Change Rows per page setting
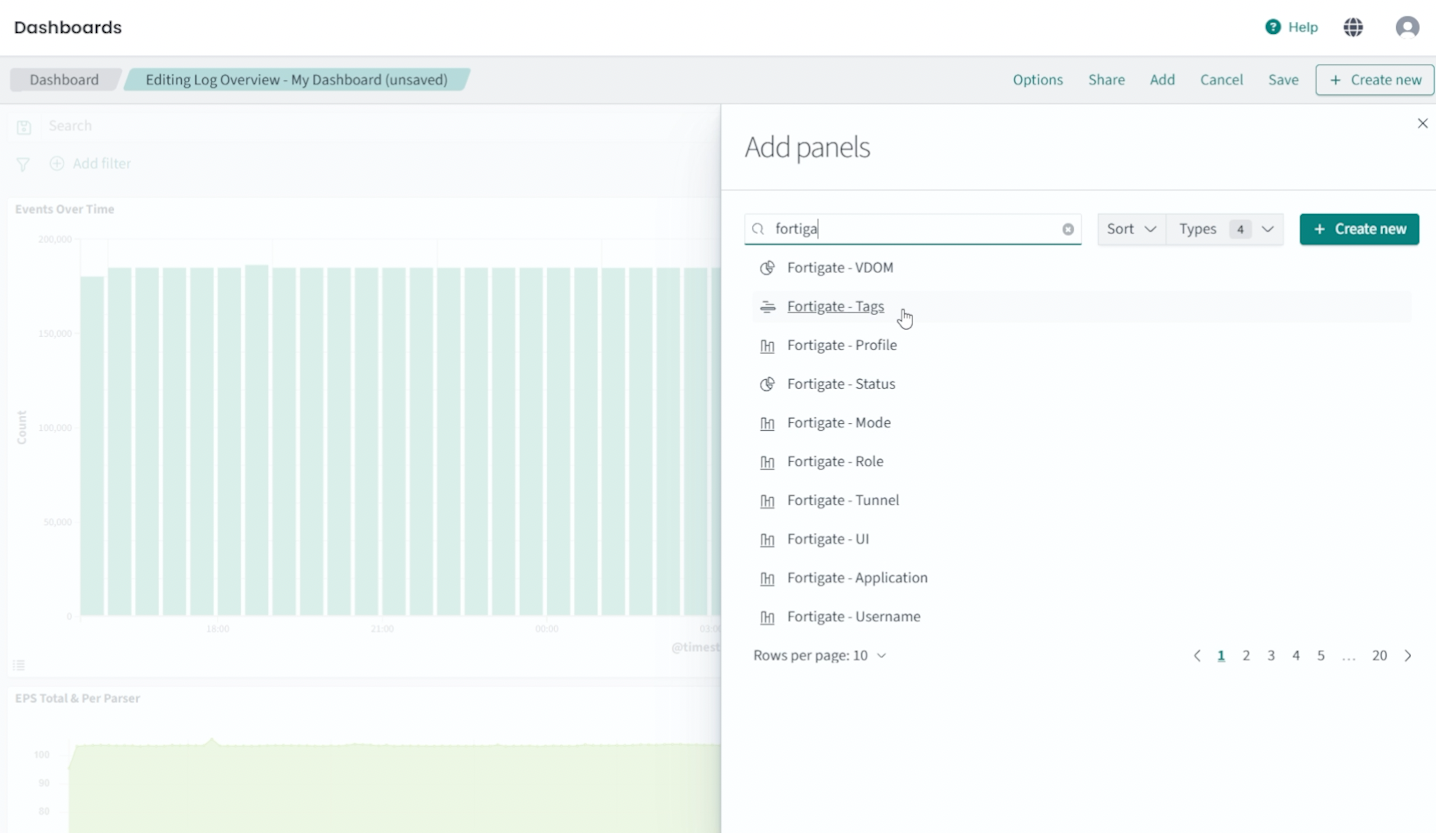 820,656
